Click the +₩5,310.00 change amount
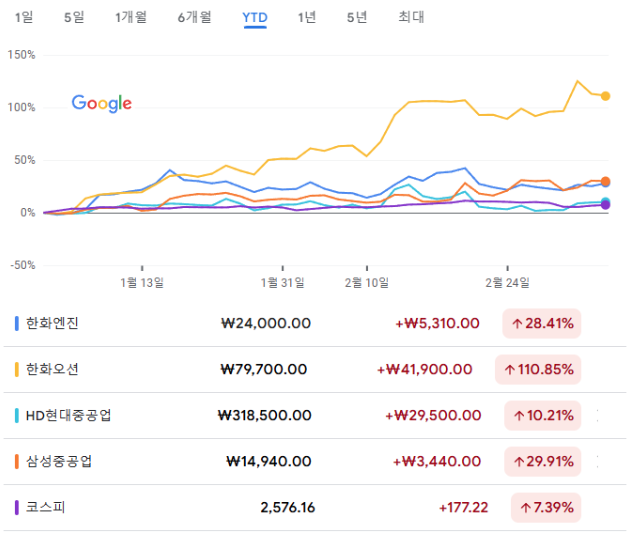 point(437,324)
